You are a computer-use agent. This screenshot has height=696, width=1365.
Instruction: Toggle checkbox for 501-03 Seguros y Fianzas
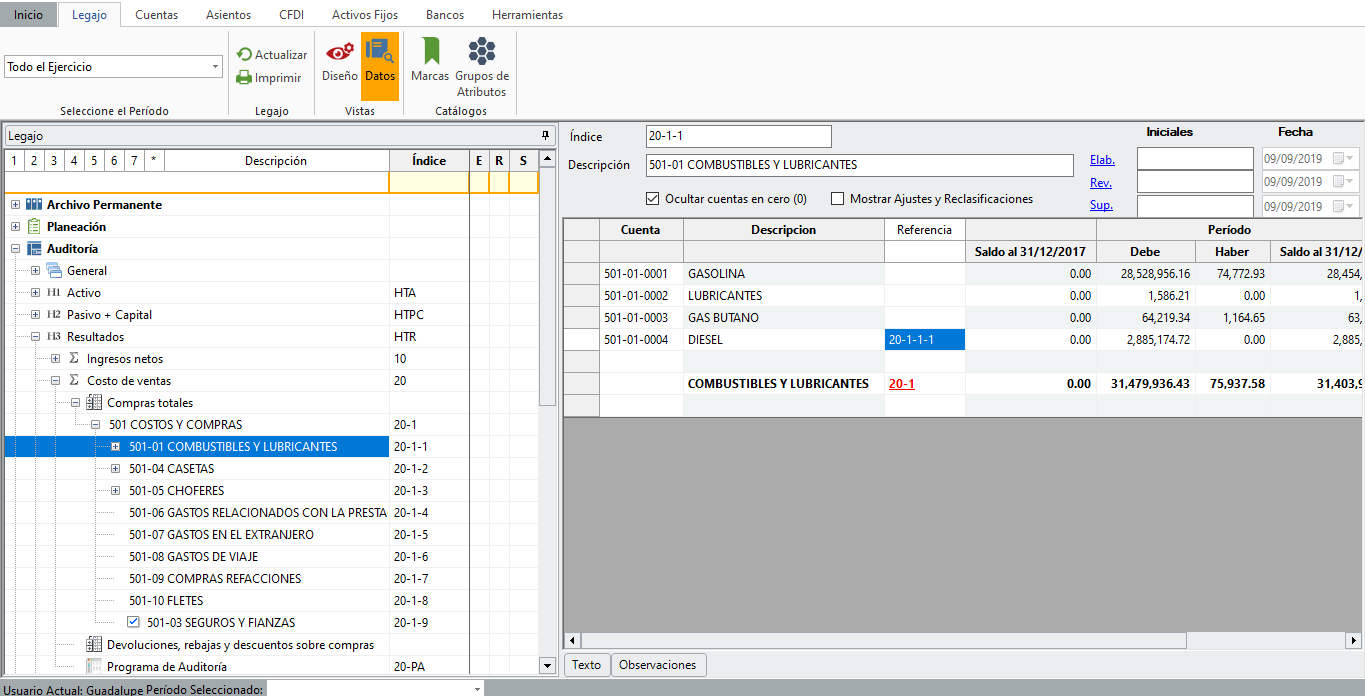[x=134, y=622]
